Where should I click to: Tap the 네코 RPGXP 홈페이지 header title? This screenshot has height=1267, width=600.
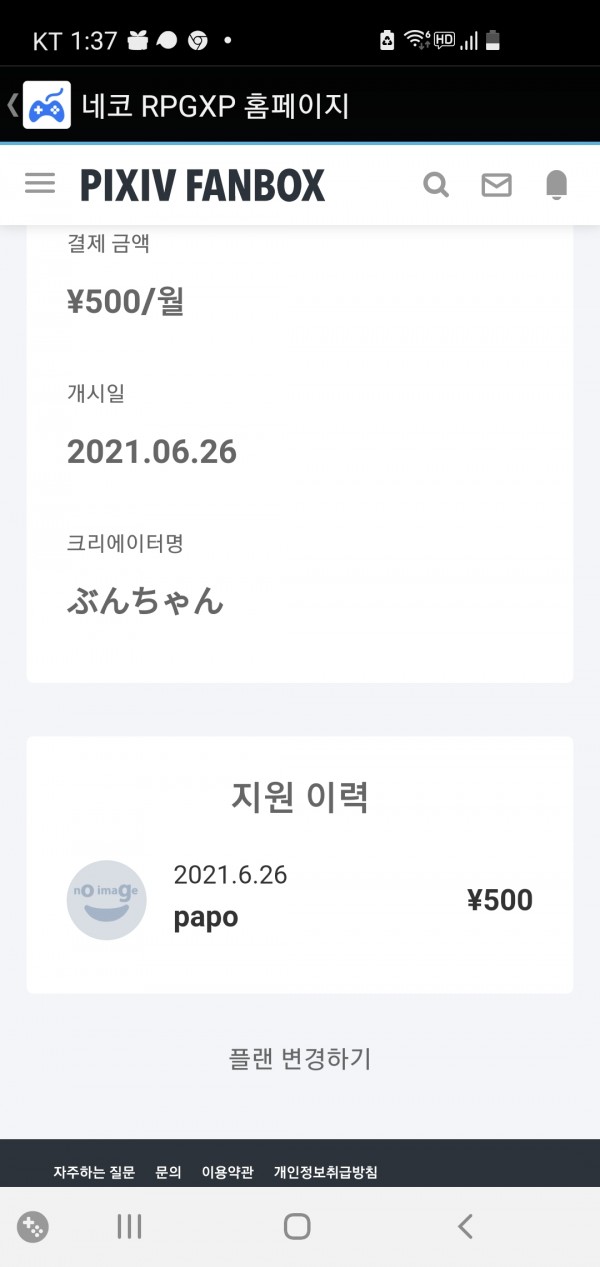point(216,105)
